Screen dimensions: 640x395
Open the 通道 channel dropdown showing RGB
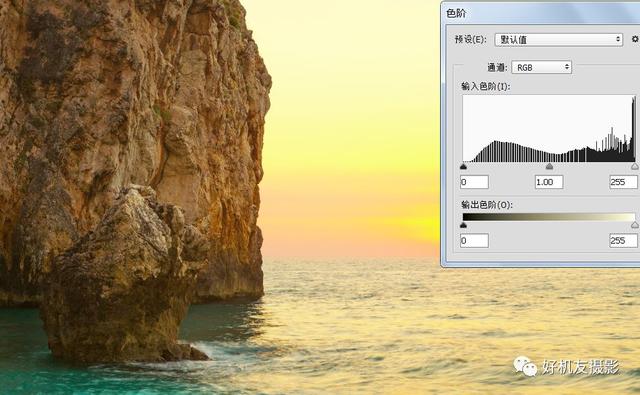tap(542, 67)
